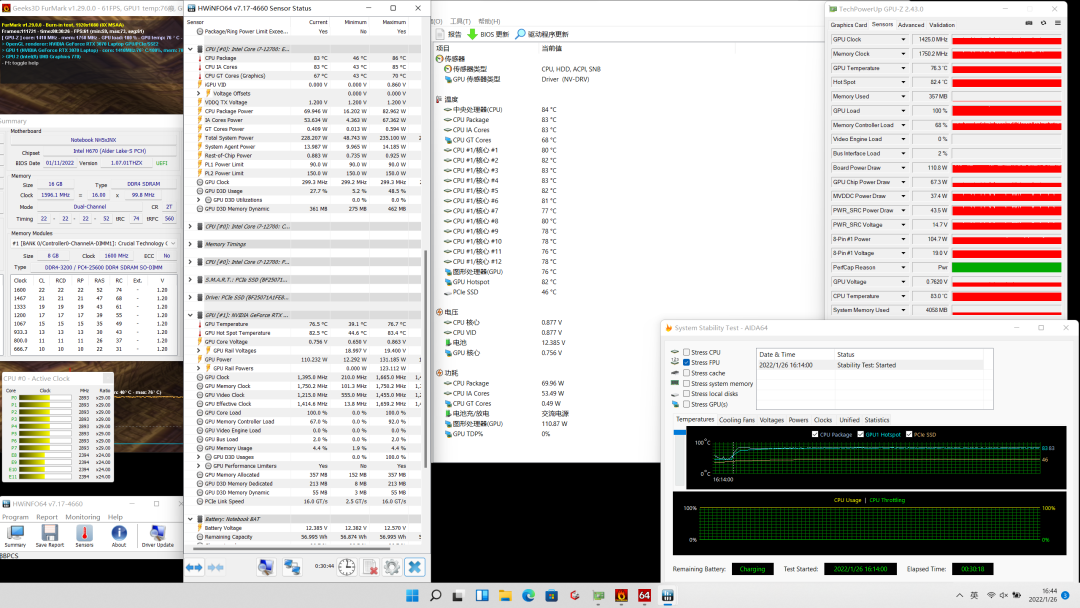The width and height of the screenshot is (1080, 608).
Task: Enable the Stress CPU checkbox
Action: click(686, 353)
